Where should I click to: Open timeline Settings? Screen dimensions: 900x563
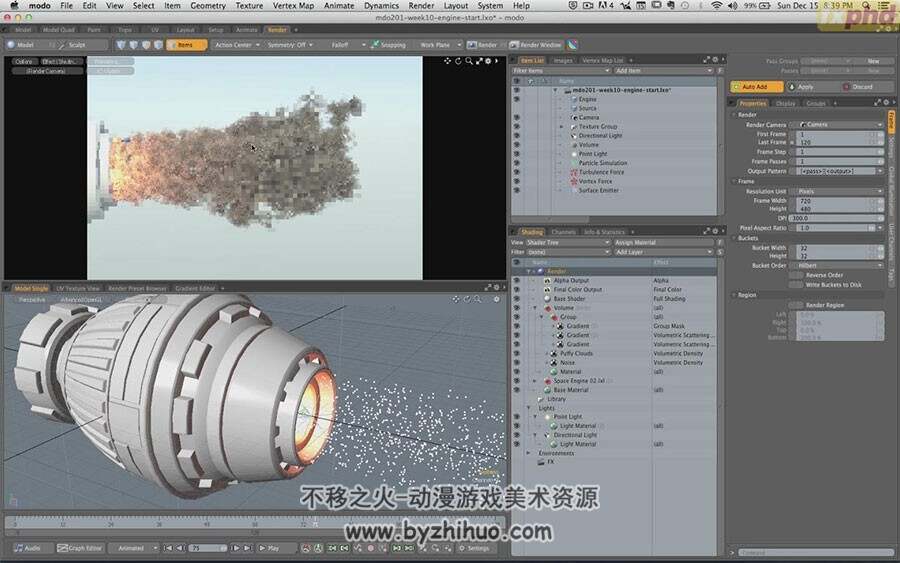tap(474, 548)
